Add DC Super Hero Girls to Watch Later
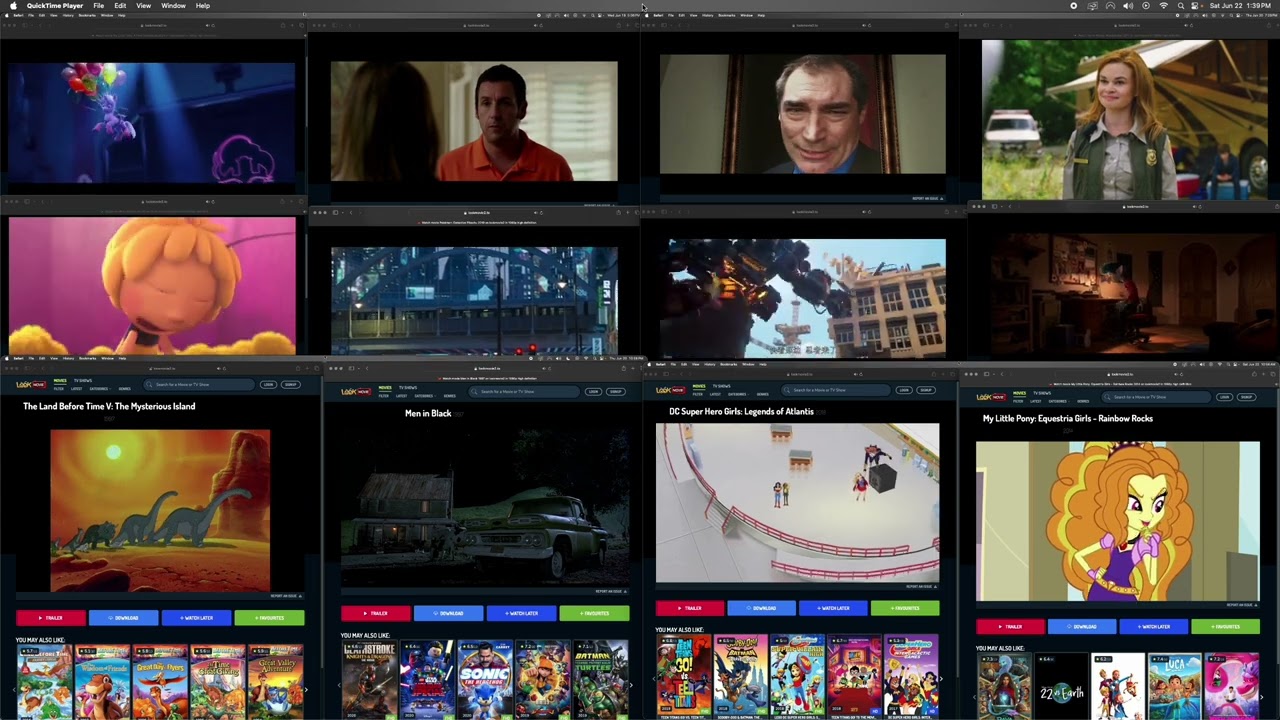This screenshot has width=1280, height=720. coord(833,608)
